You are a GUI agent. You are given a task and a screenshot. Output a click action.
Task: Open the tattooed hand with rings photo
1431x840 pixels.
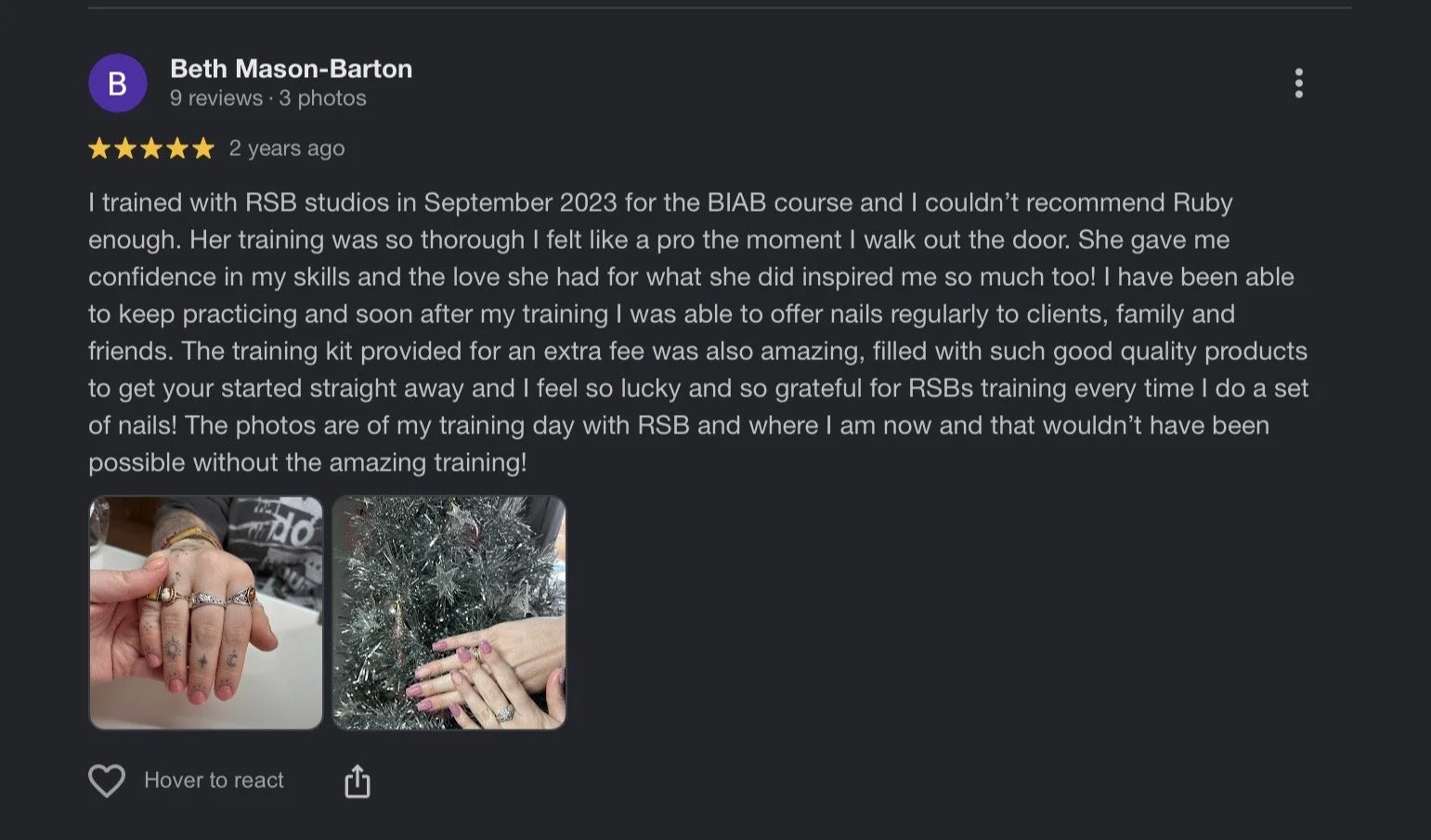tap(206, 613)
